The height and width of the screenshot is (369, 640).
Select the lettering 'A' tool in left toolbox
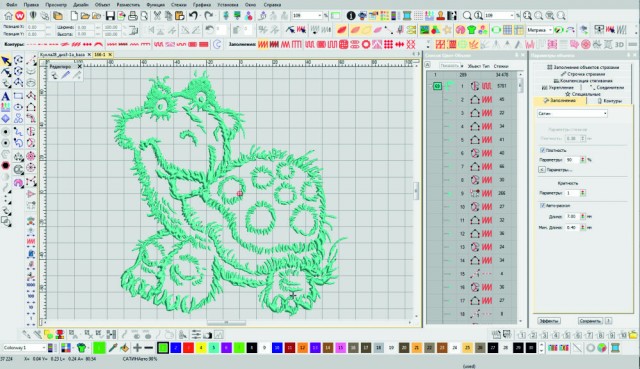[x=6, y=96]
